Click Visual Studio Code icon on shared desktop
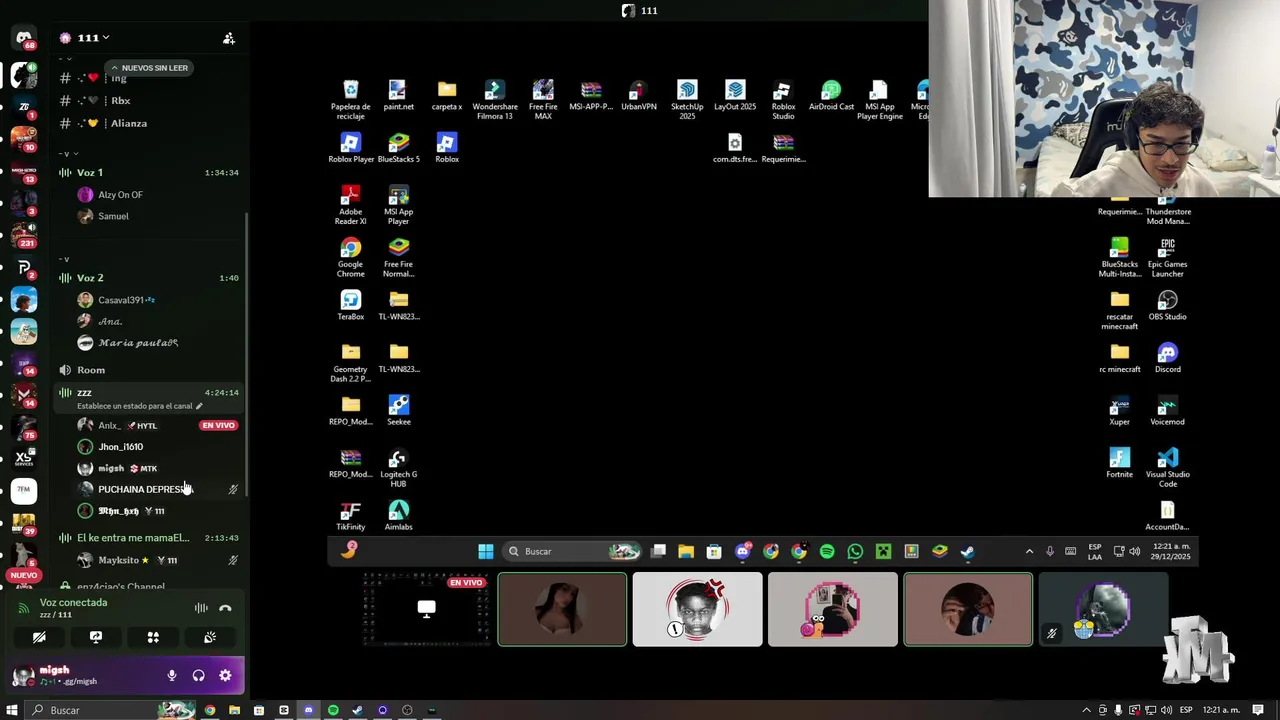Image resolution: width=1280 pixels, height=720 pixels. pos(1167,467)
